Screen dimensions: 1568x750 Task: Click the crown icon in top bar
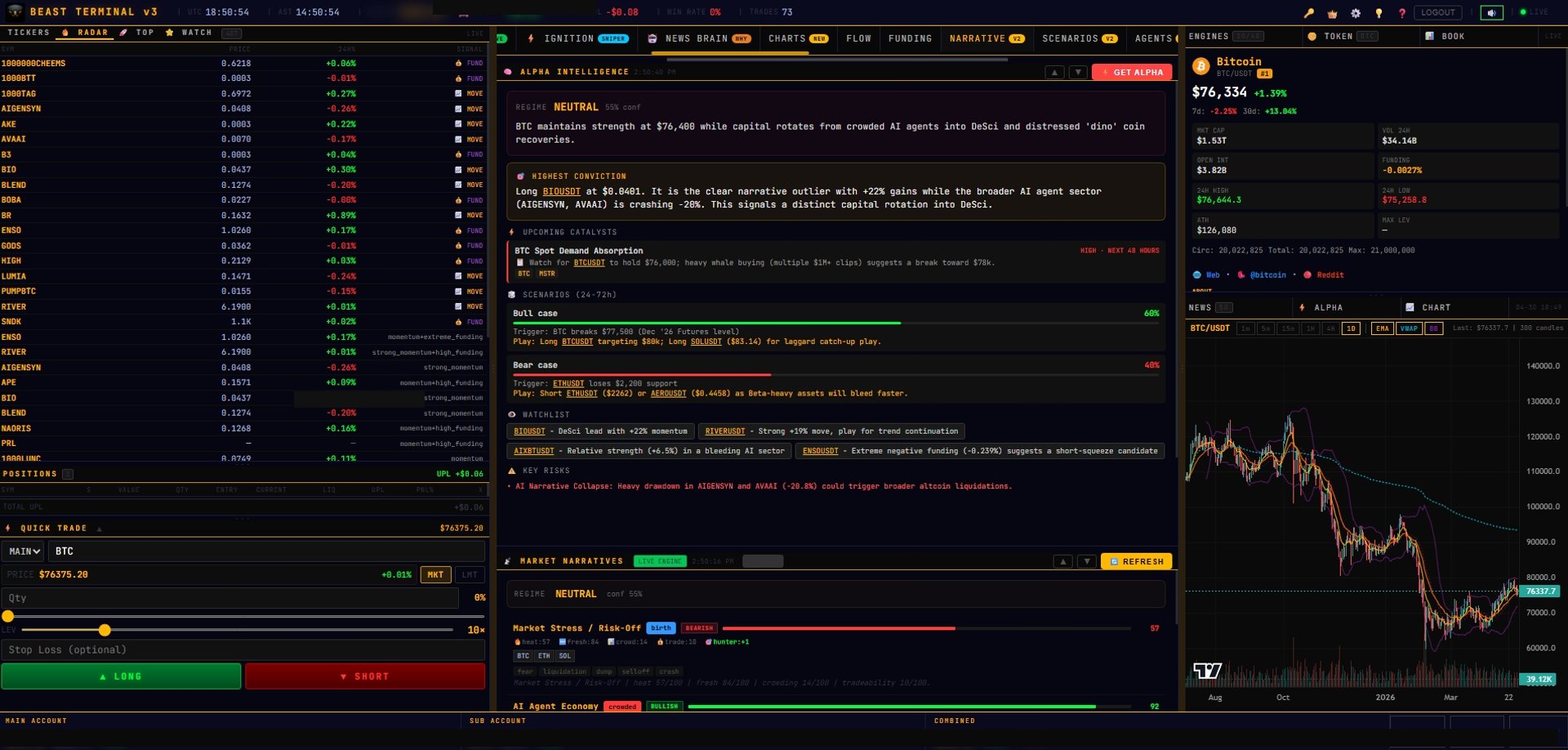1333,13
